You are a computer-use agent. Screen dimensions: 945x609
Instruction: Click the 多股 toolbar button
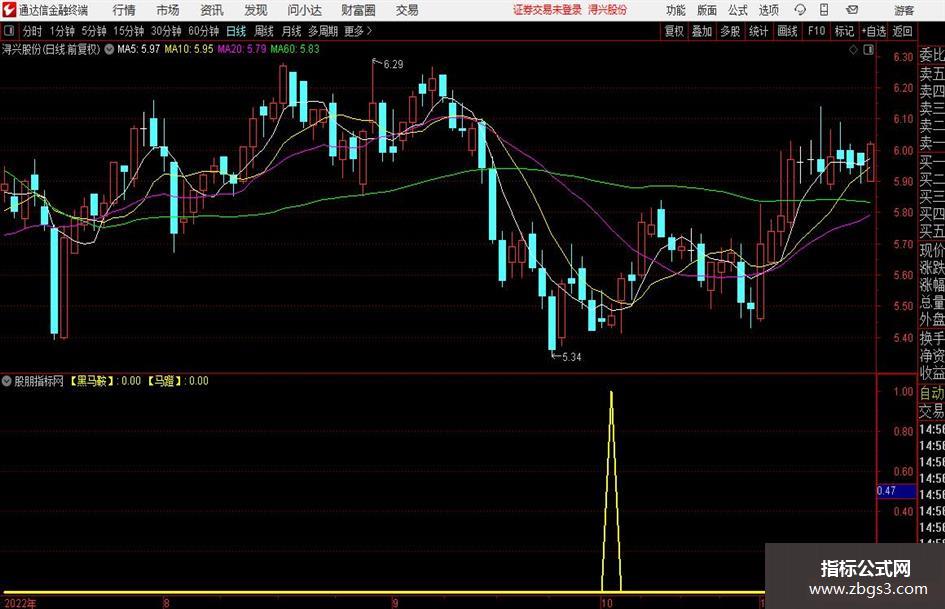730,31
